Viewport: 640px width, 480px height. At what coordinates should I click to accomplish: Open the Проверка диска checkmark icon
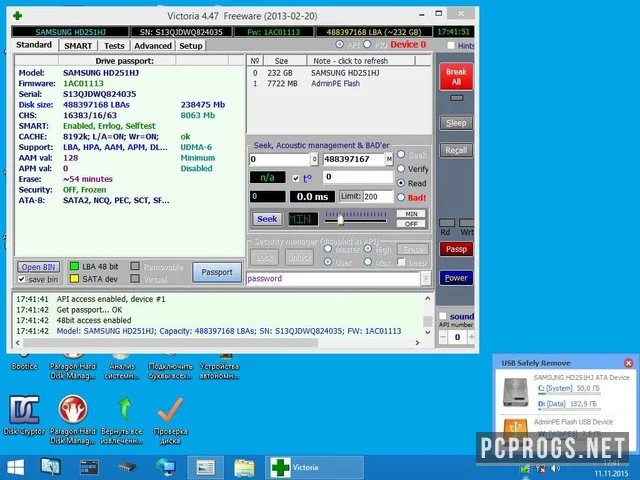(x=170, y=420)
